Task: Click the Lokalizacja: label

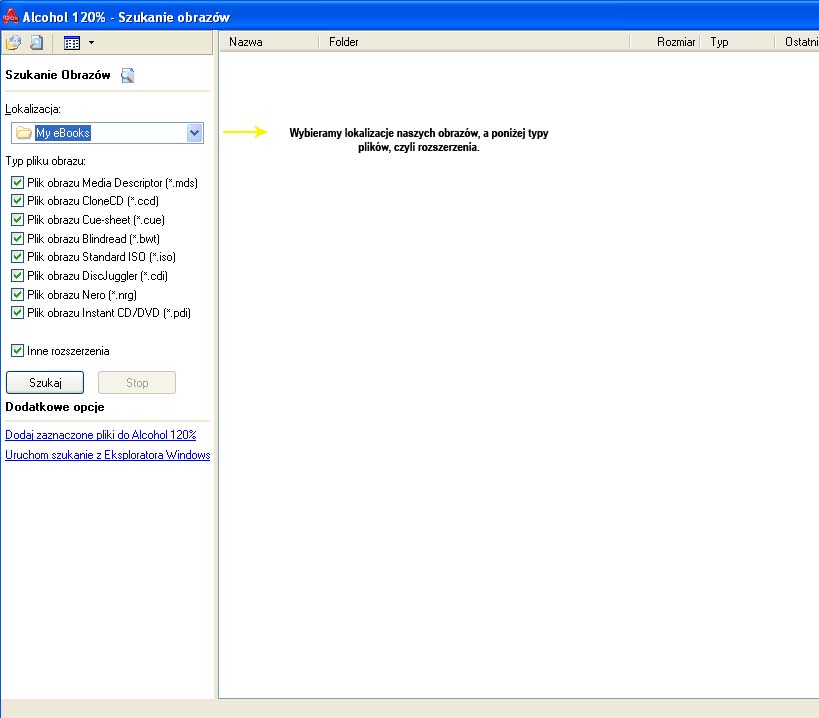Action: tap(33, 109)
